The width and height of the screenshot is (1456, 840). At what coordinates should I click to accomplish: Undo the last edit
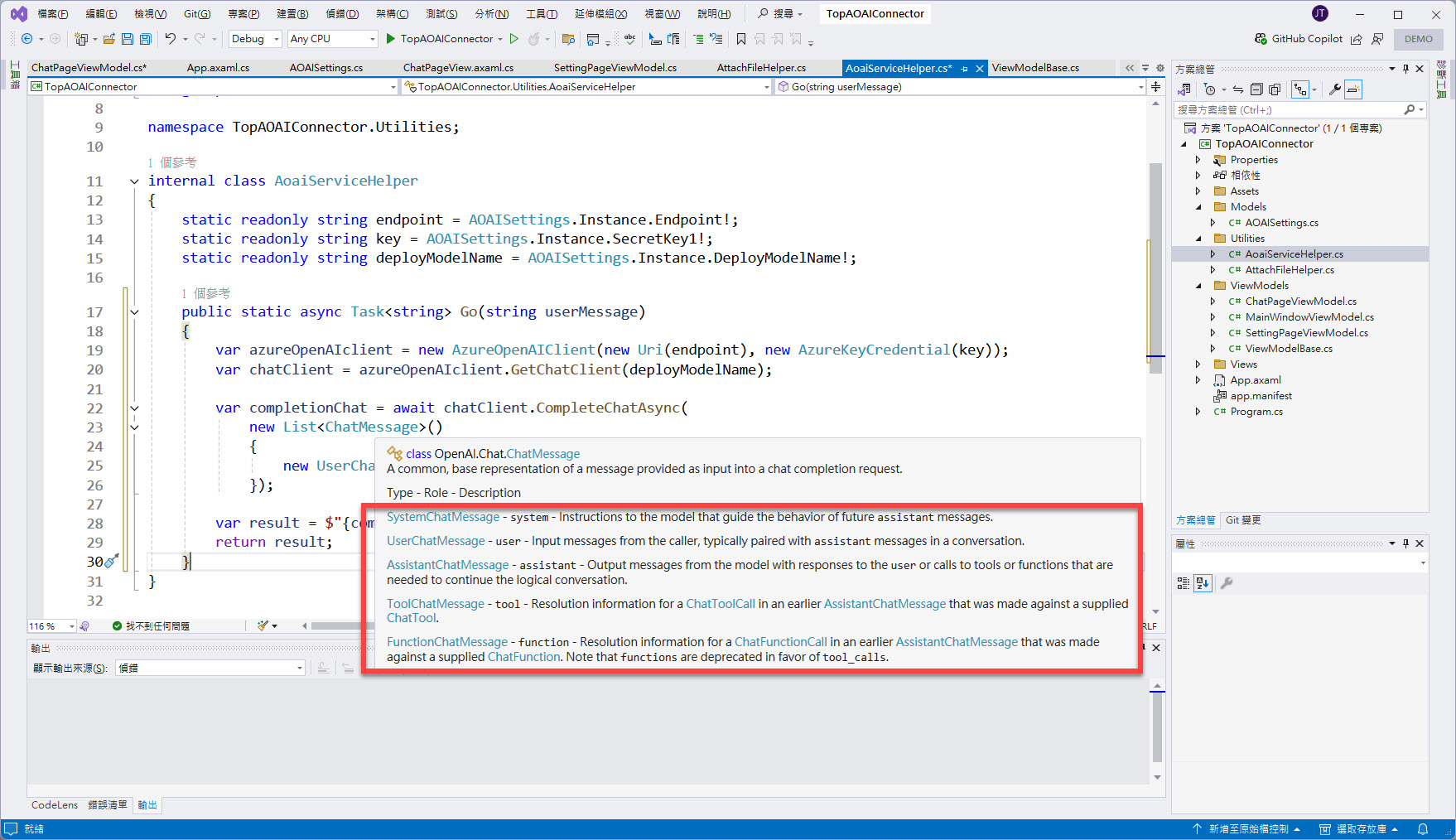170,39
